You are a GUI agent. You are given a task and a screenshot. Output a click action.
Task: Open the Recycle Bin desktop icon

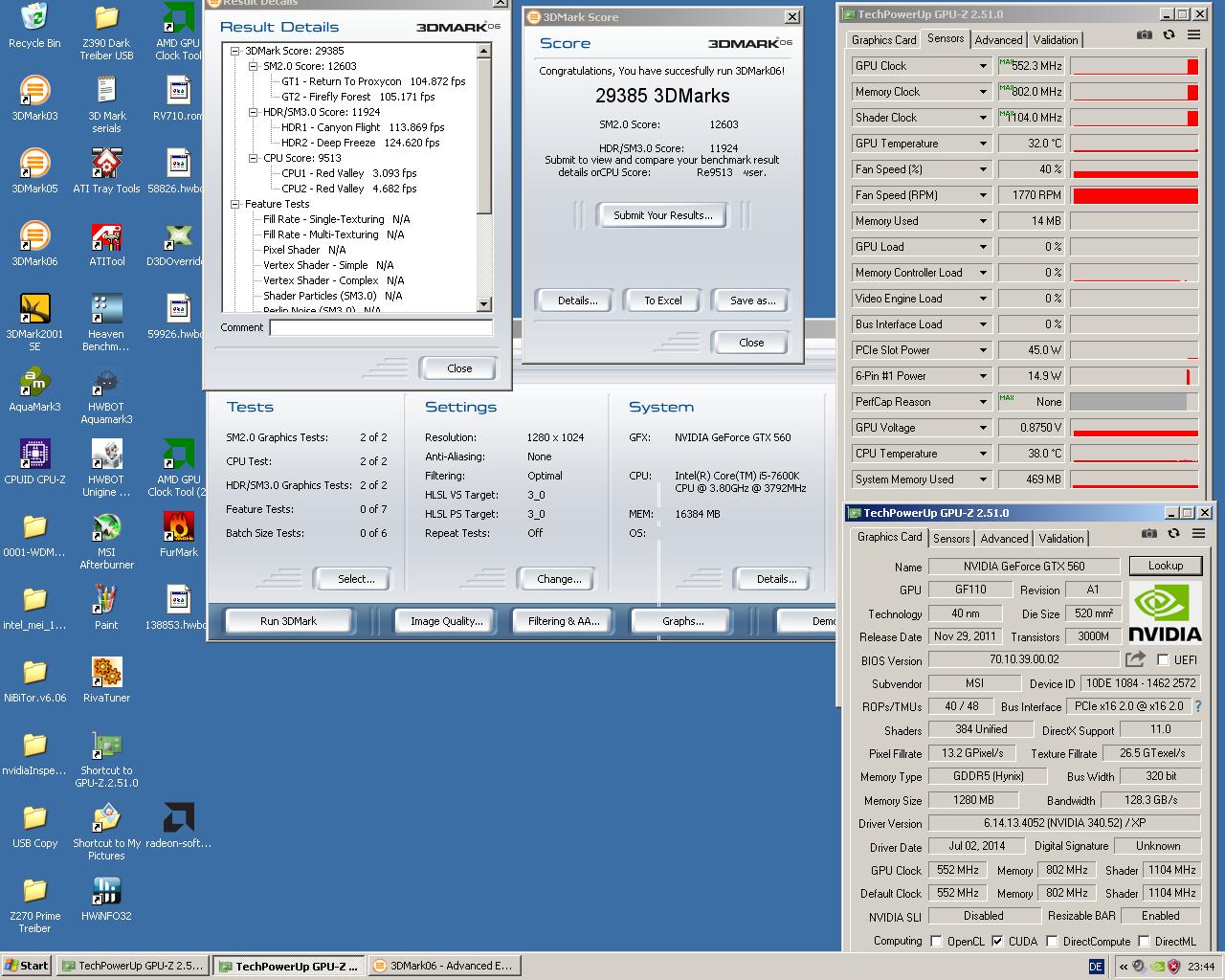coord(34,26)
